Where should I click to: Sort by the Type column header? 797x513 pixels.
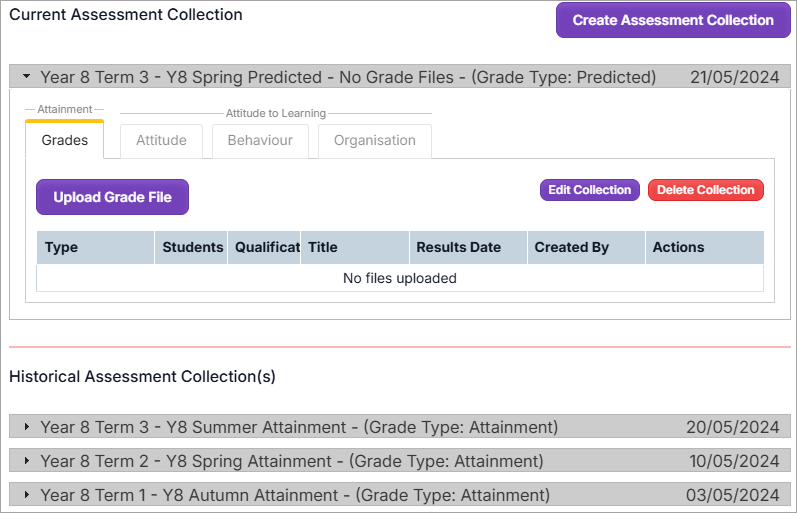click(95, 248)
